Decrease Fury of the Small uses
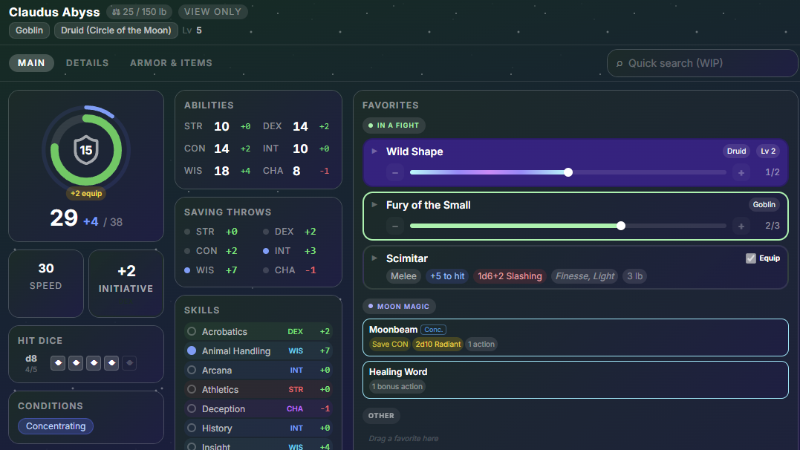This screenshot has height=450, width=800. tap(395, 226)
